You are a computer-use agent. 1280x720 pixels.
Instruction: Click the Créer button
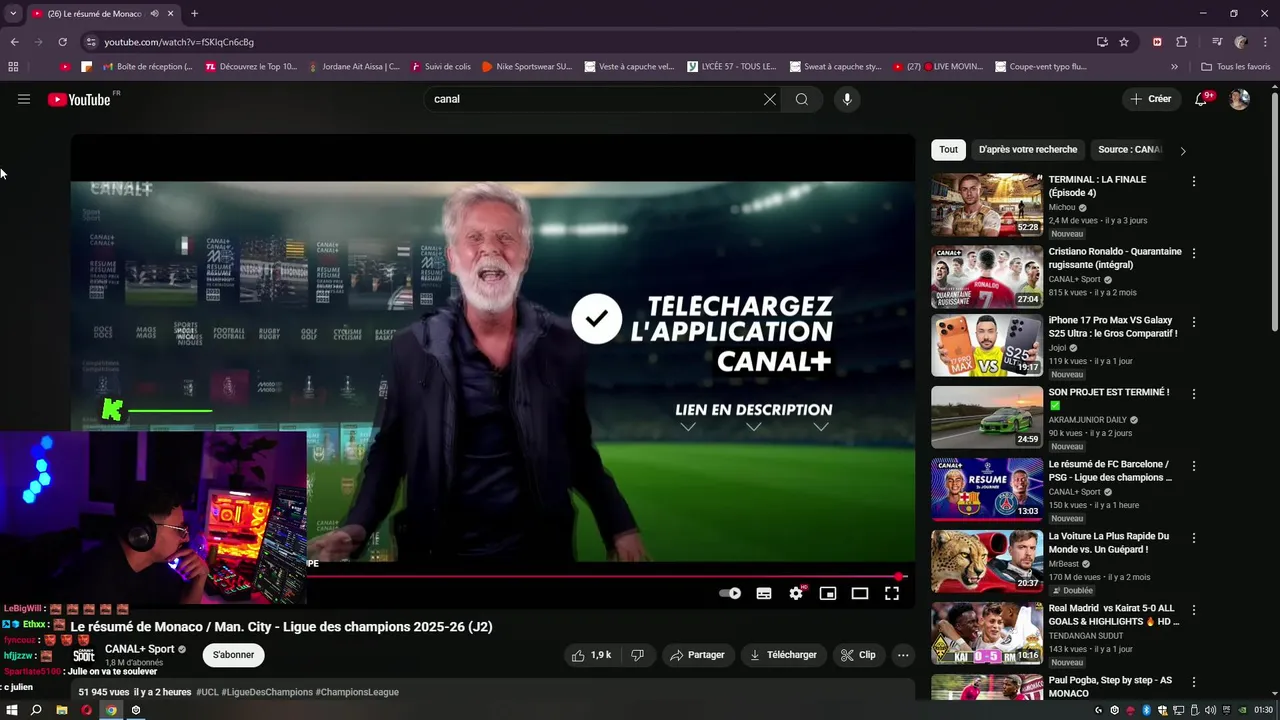(1150, 99)
